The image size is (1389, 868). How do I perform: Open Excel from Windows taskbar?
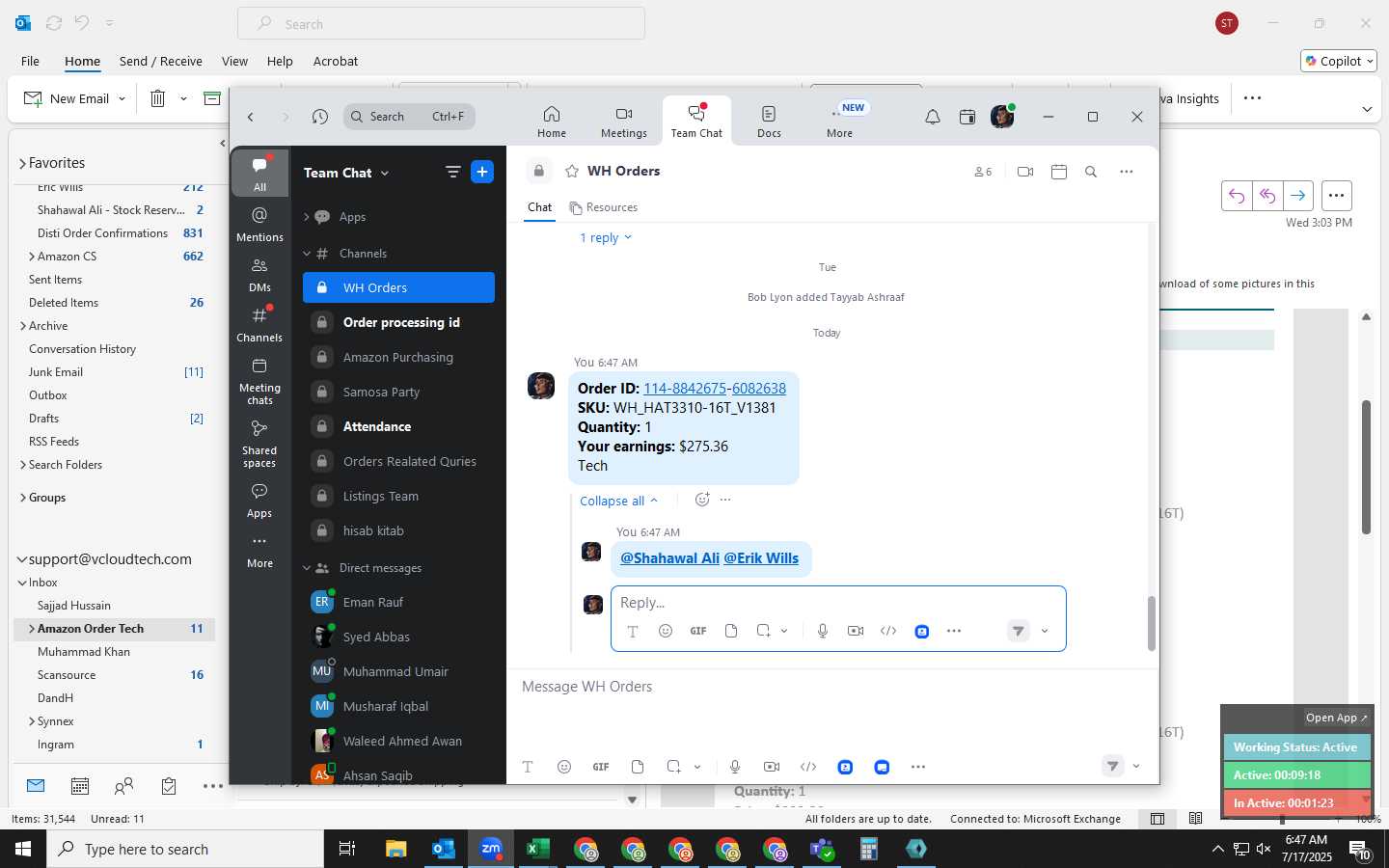click(x=537, y=849)
